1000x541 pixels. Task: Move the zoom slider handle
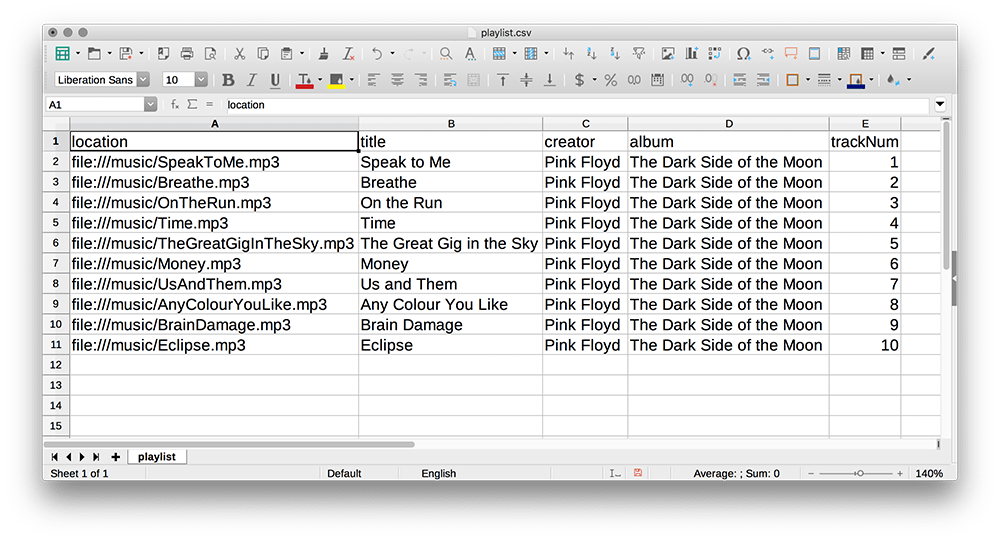click(x=860, y=473)
